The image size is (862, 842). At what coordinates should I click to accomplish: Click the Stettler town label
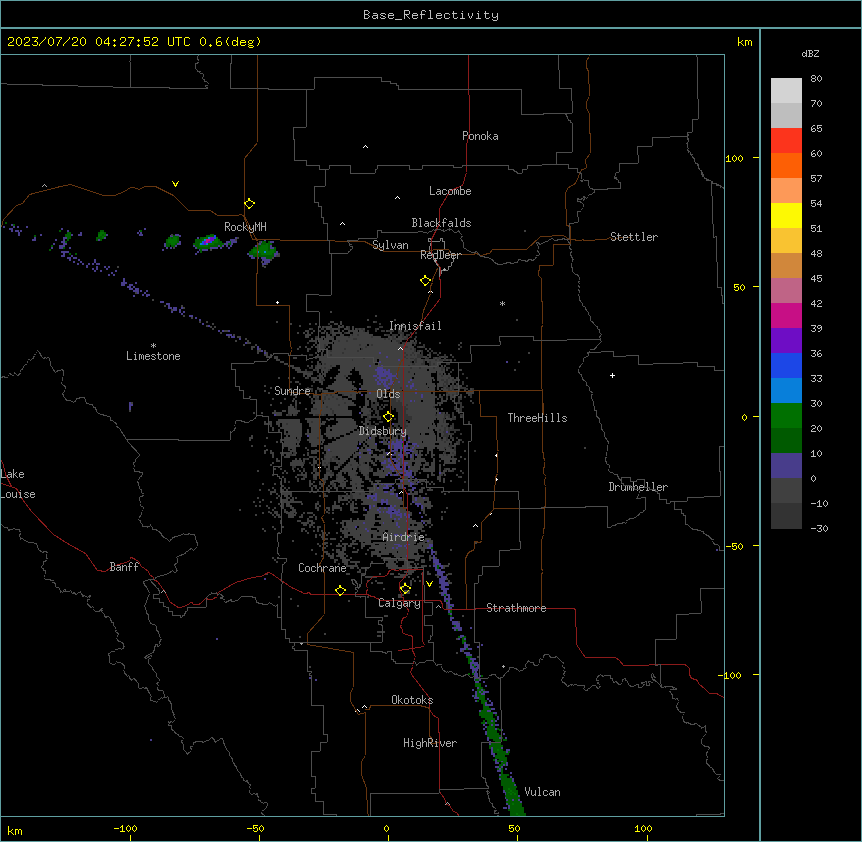(x=634, y=237)
